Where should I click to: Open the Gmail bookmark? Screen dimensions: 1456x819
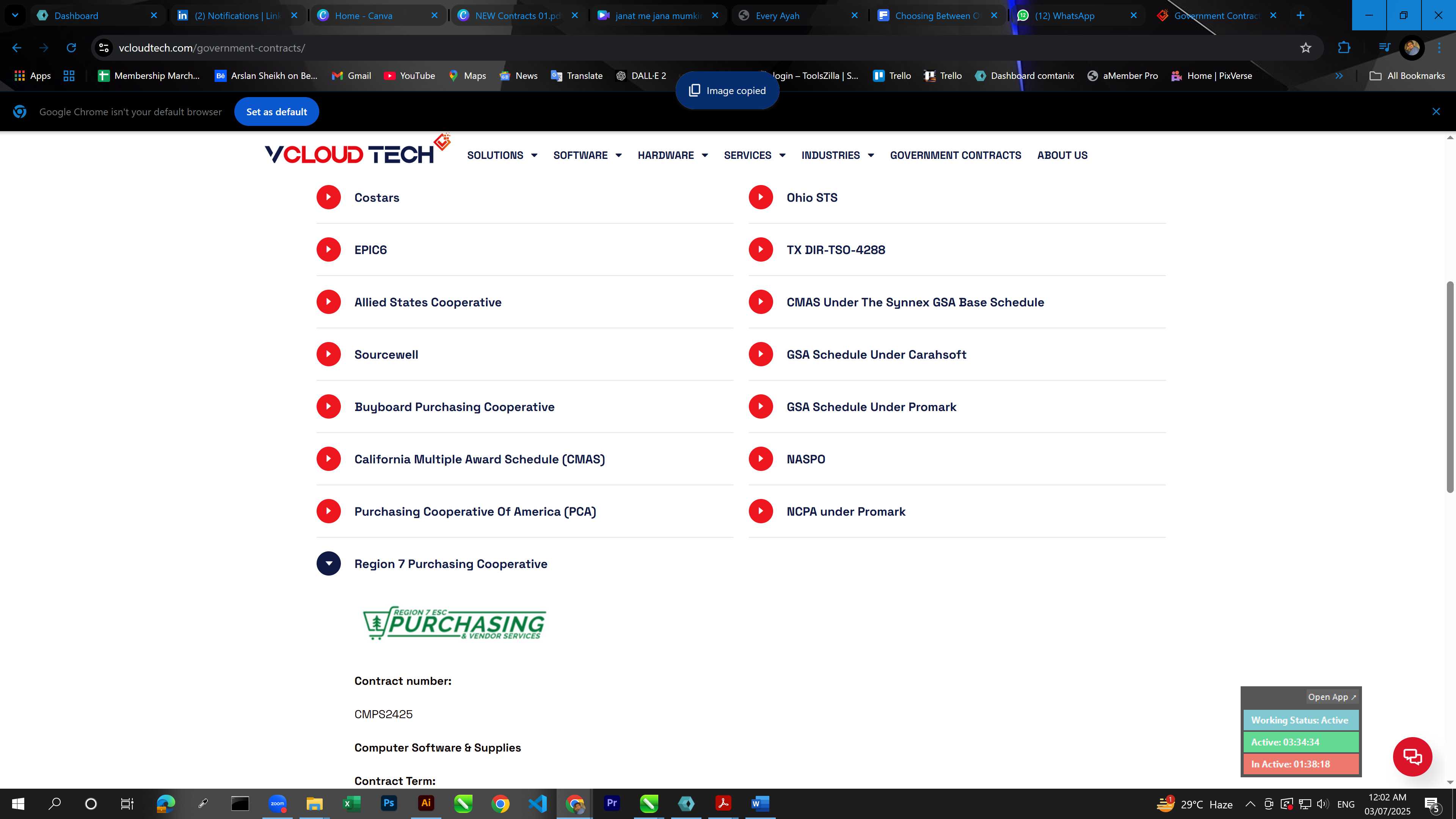[x=351, y=76]
